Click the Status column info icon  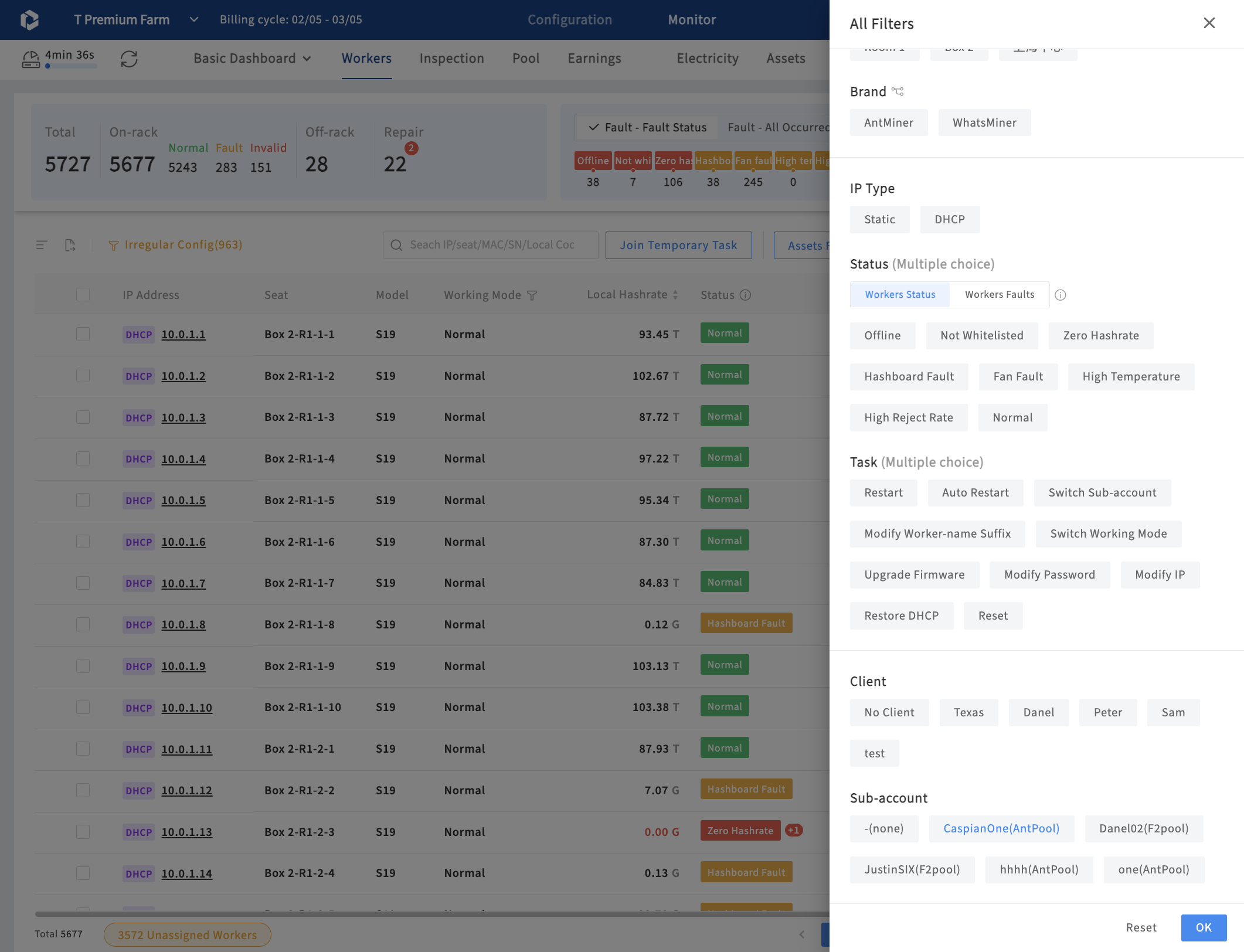tap(745, 295)
